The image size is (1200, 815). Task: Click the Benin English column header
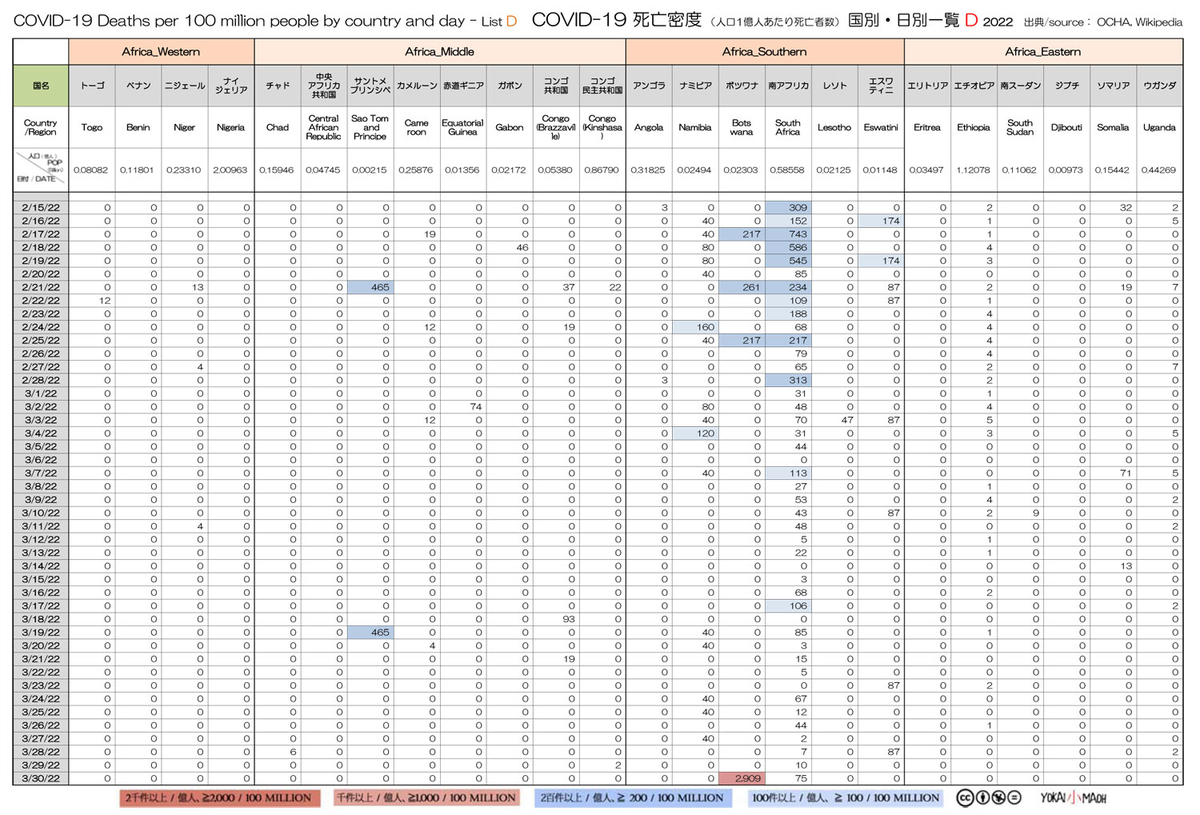click(138, 128)
